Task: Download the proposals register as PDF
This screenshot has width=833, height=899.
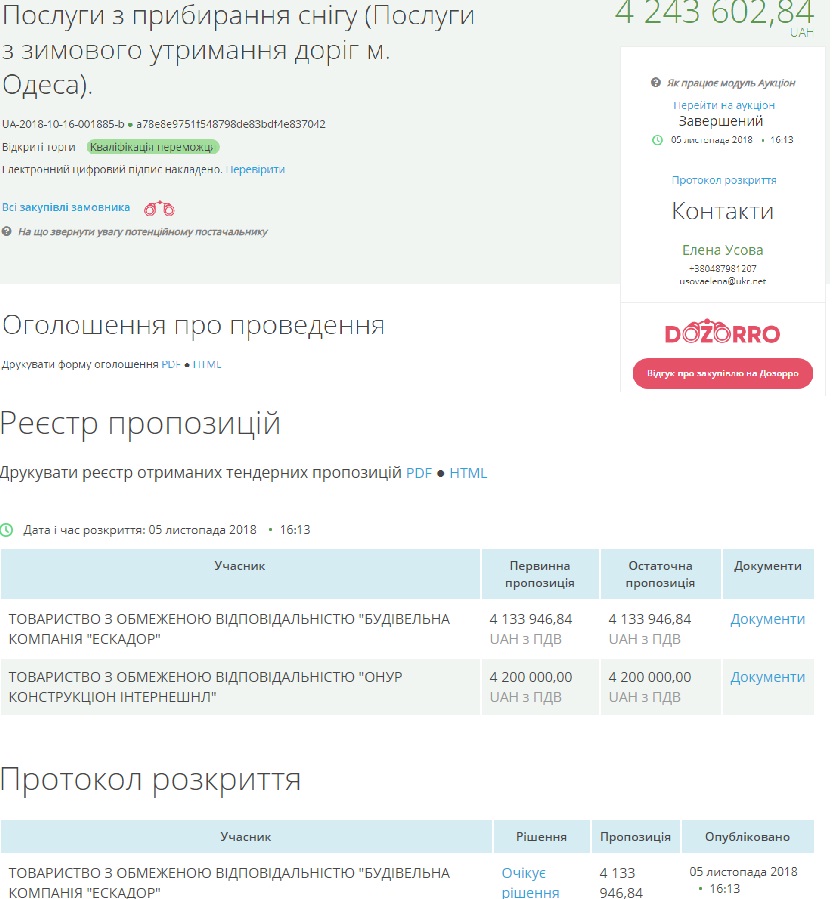Action: point(418,473)
